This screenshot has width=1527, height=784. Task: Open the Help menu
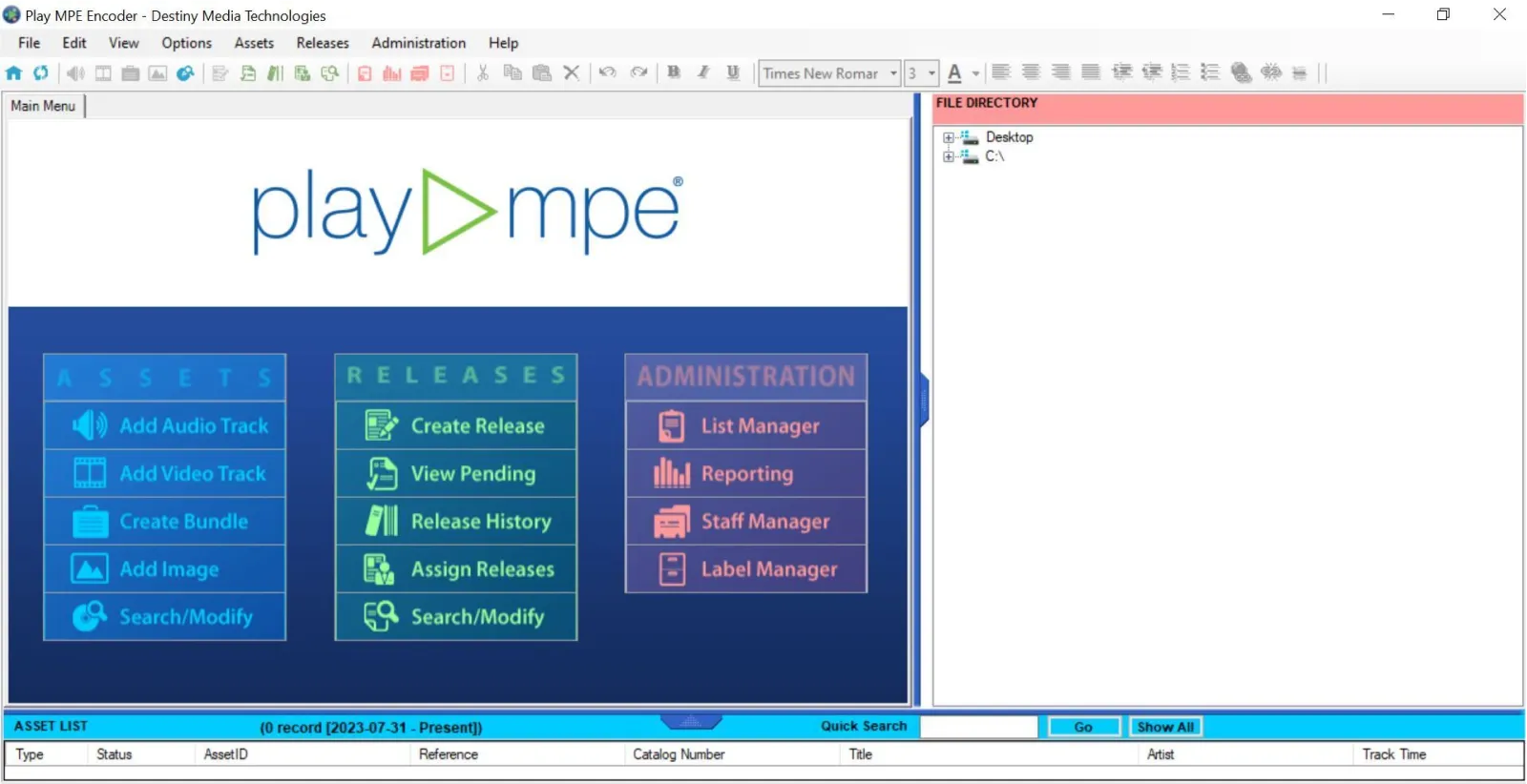coord(503,43)
